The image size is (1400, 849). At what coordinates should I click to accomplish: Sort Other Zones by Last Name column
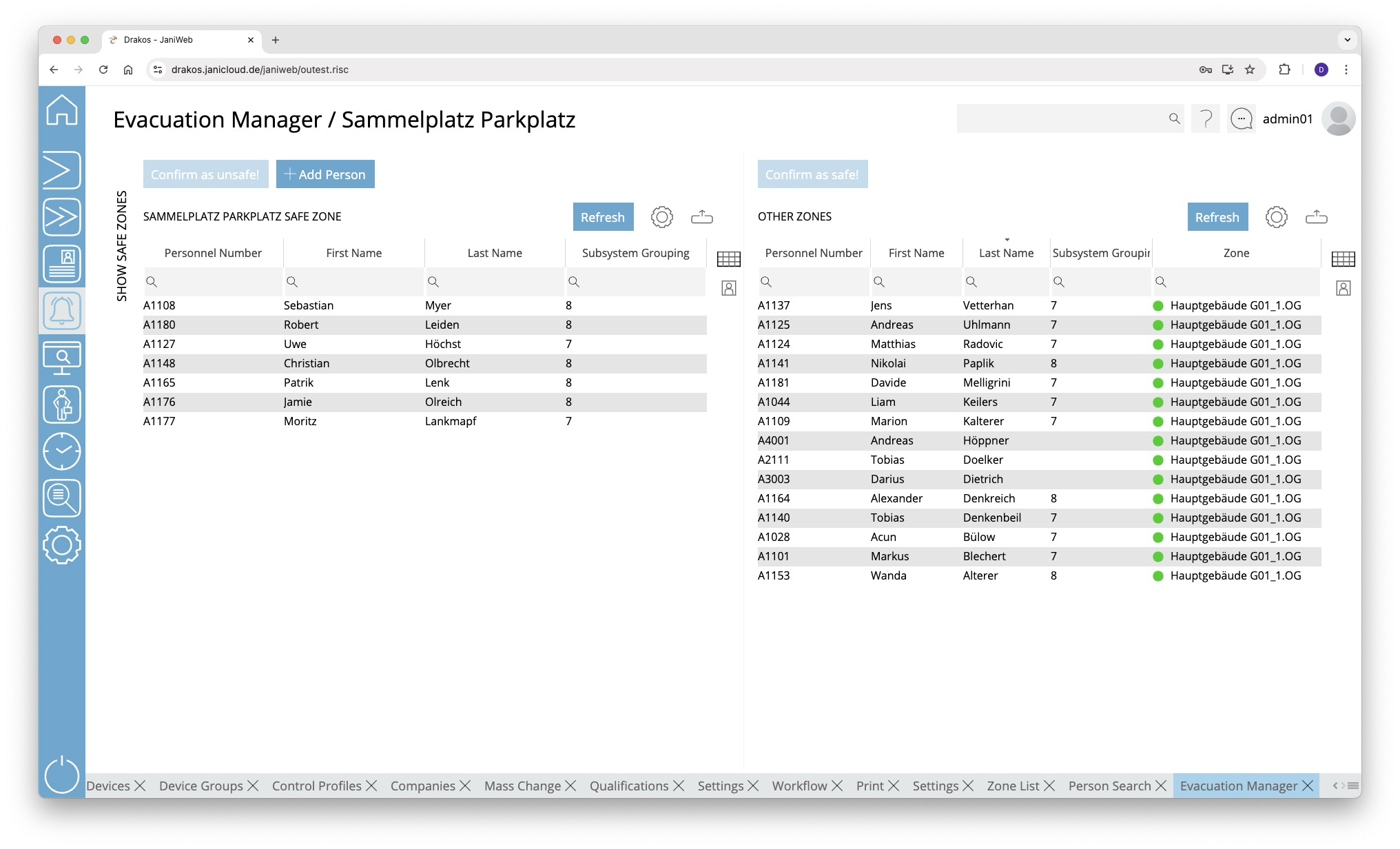click(x=1006, y=253)
